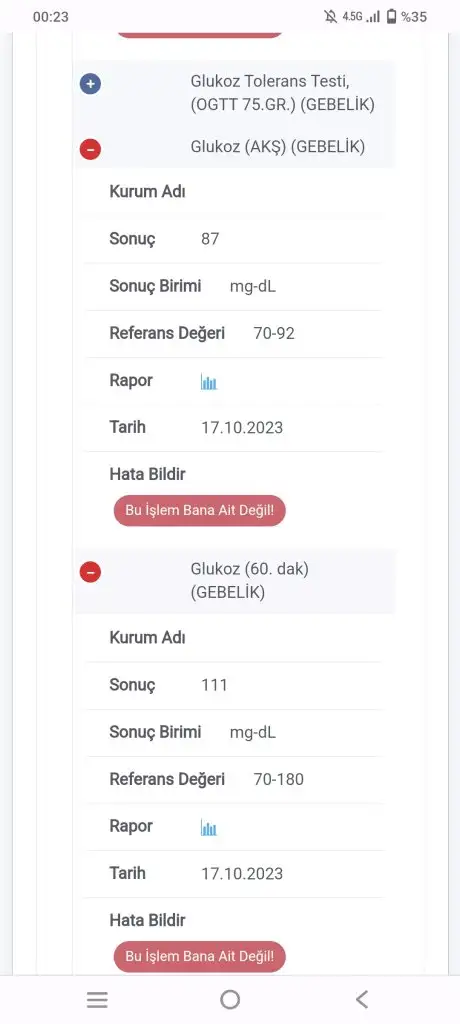The height and width of the screenshot is (1024, 460).
Task: Open Android recent apps menu icon
Action: [x=97, y=999]
